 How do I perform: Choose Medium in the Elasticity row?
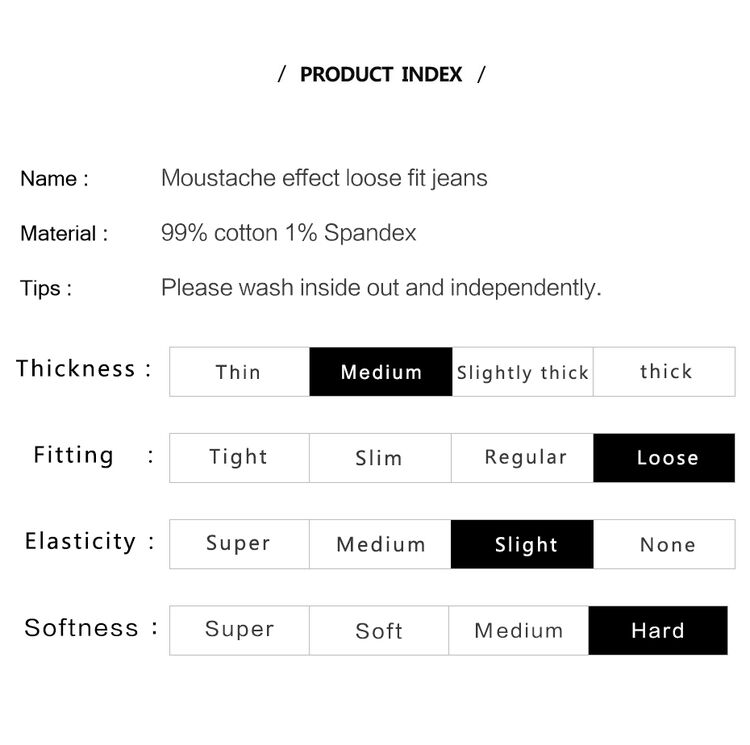380,544
